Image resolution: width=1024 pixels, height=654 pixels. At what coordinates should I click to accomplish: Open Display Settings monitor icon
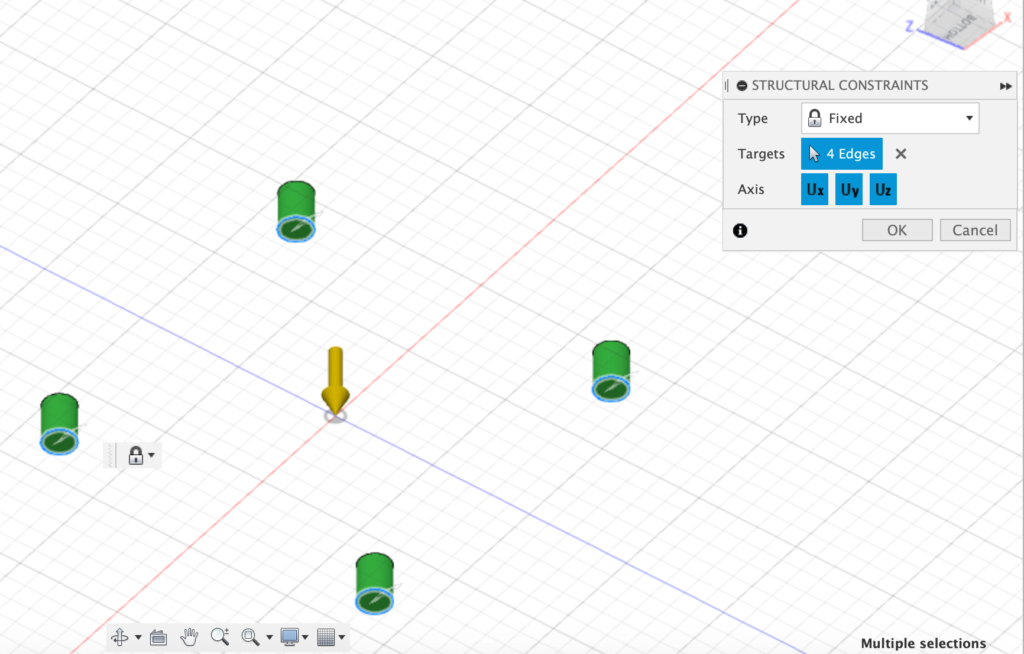tap(290, 637)
